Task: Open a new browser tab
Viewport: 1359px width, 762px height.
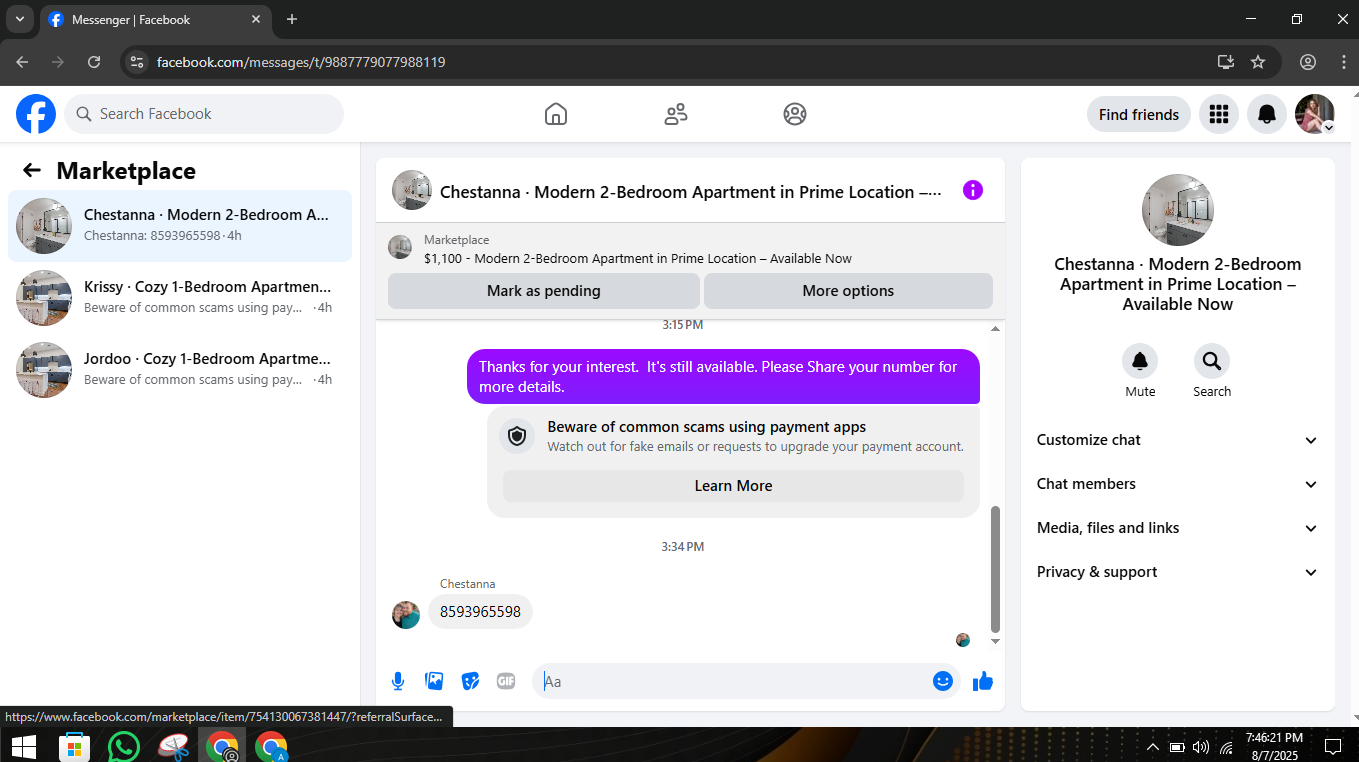Action: (x=292, y=19)
